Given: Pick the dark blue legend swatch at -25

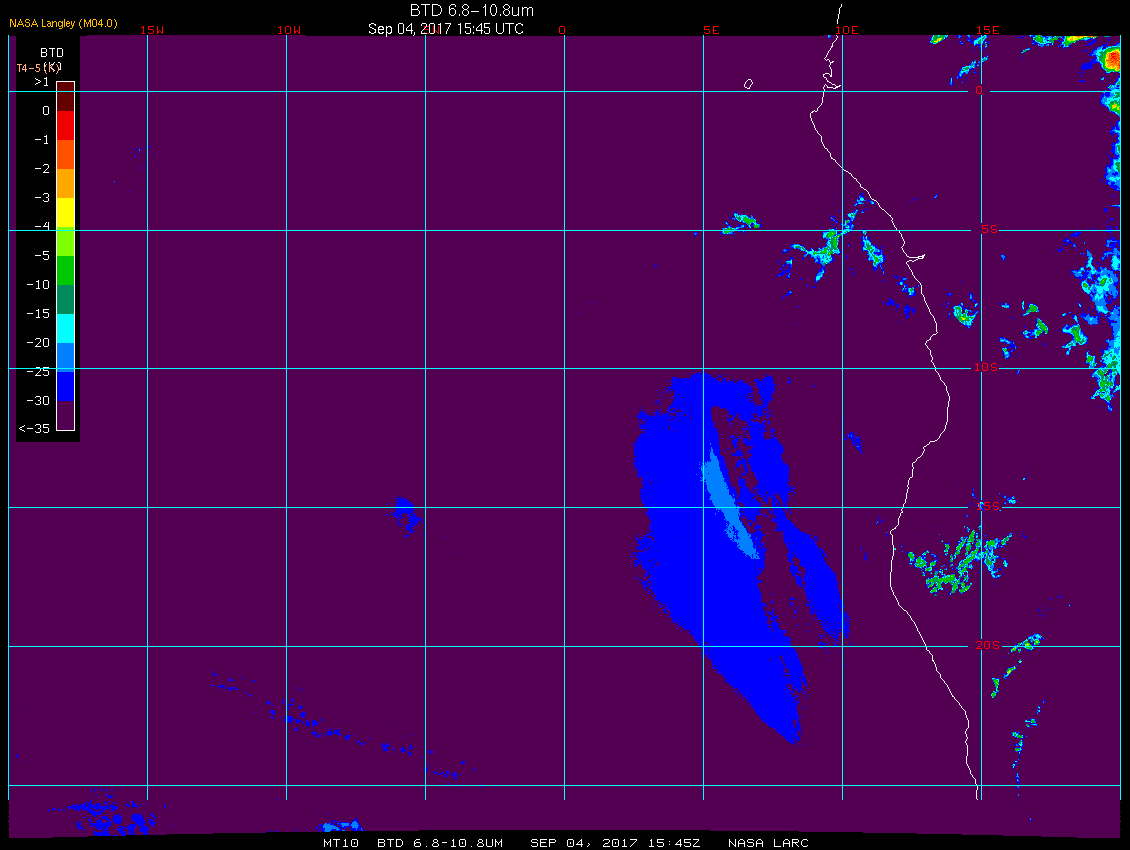Looking at the screenshot, I should pos(66,386).
